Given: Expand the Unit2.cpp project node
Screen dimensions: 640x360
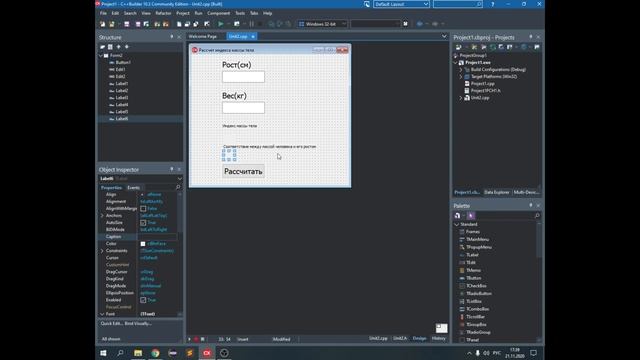Looking at the screenshot, I should 461,98.
